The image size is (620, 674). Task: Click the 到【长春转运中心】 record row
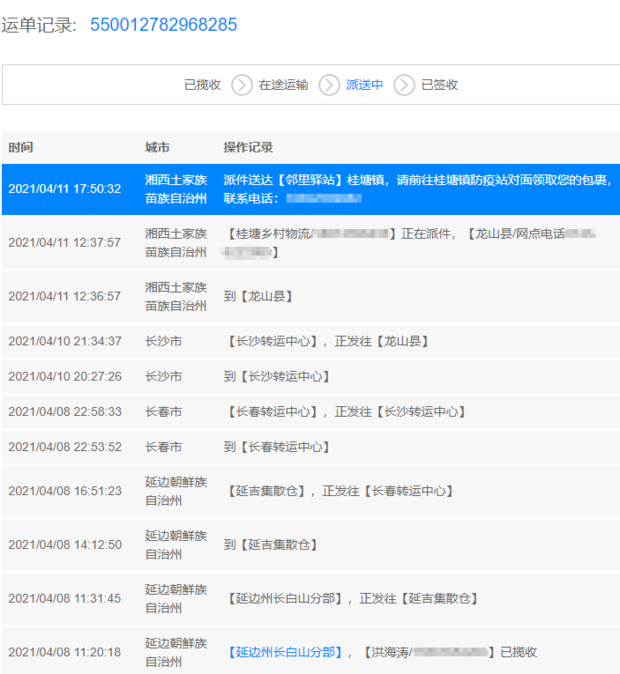point(310,447)
